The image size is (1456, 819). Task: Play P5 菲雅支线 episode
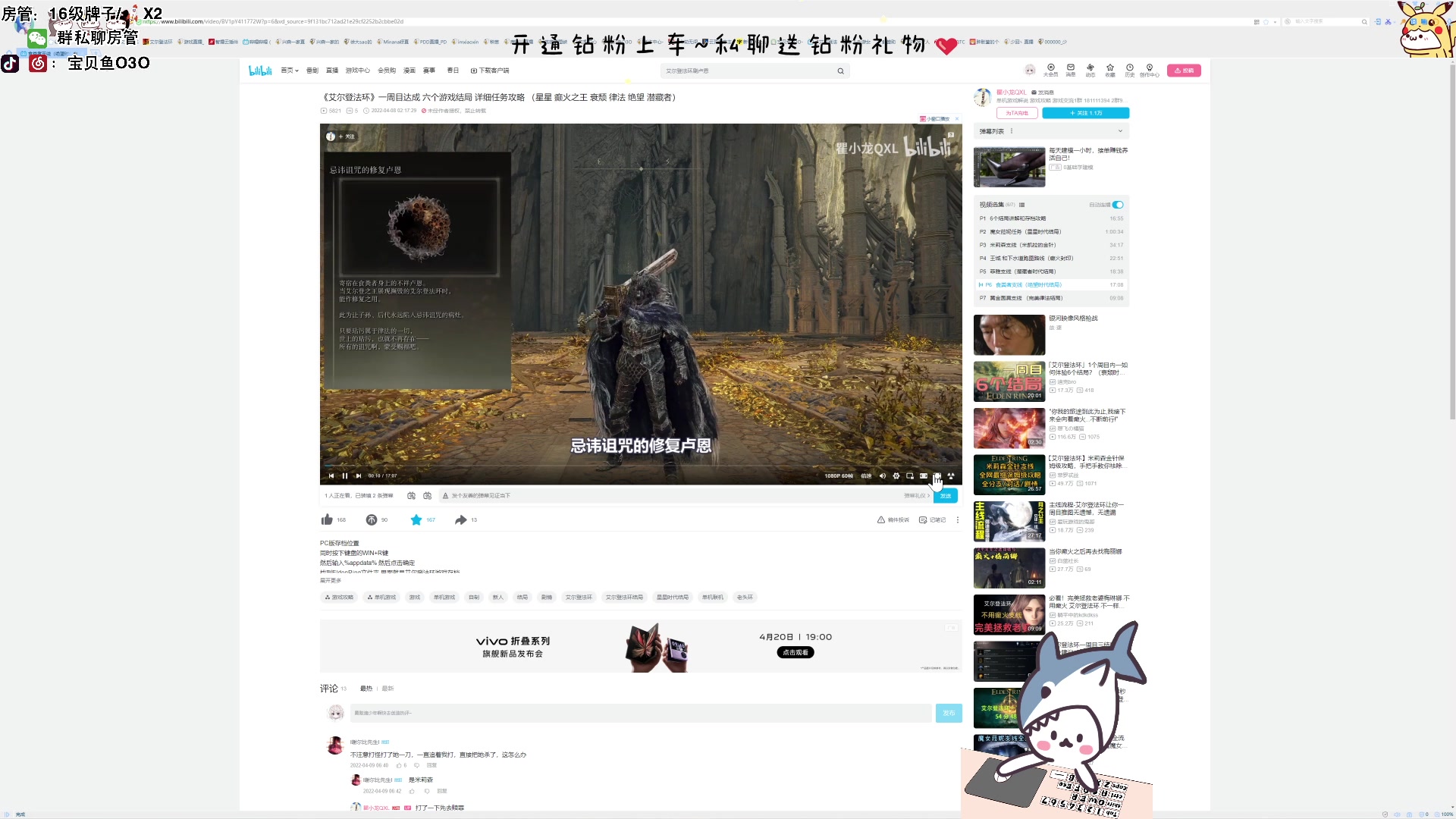(x=1052, y=271)
